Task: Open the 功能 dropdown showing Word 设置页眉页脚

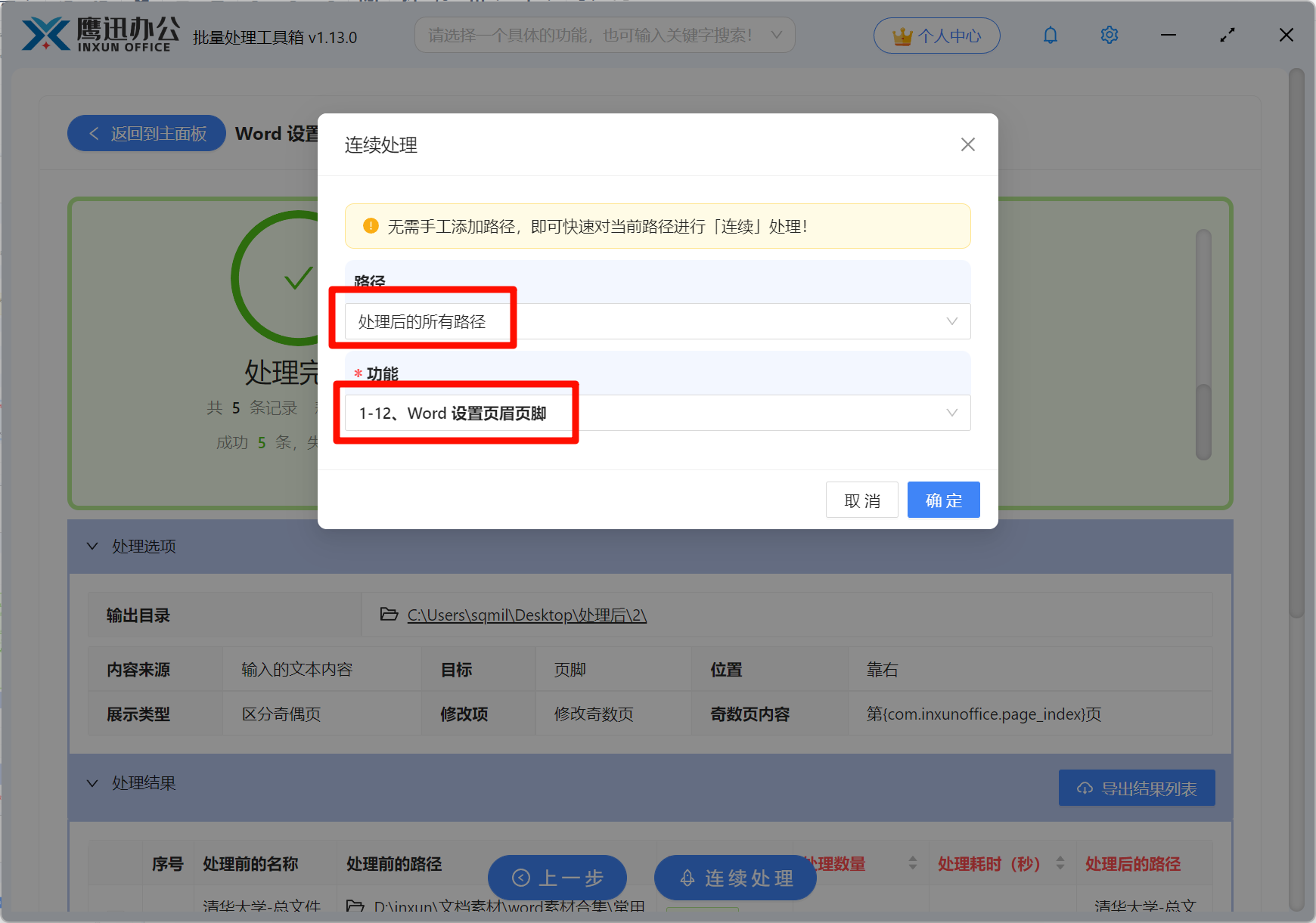Action: [951, 413]
